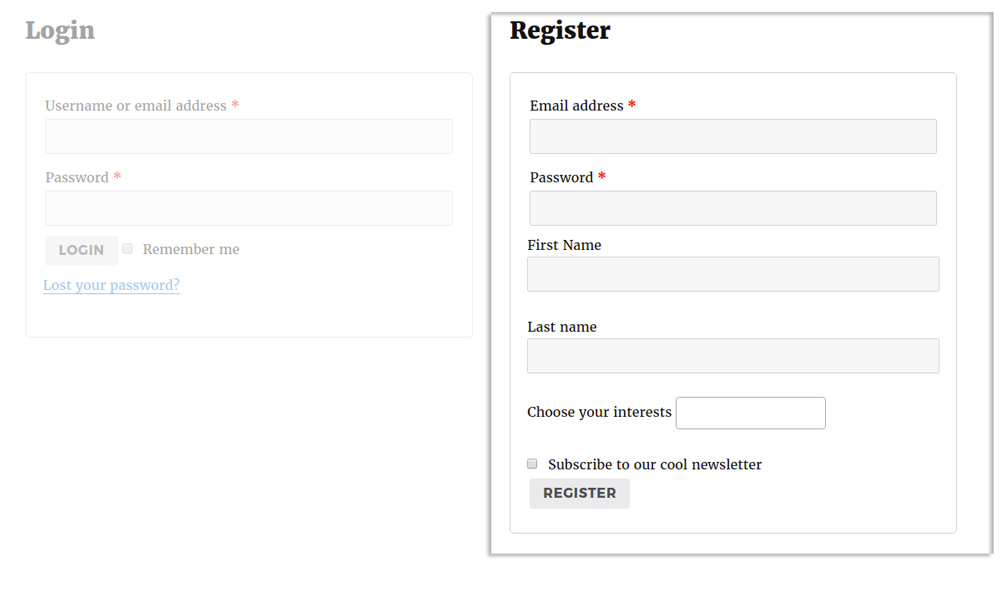
Task: Submit with the REGISTER button
Action: coord(580,493)
